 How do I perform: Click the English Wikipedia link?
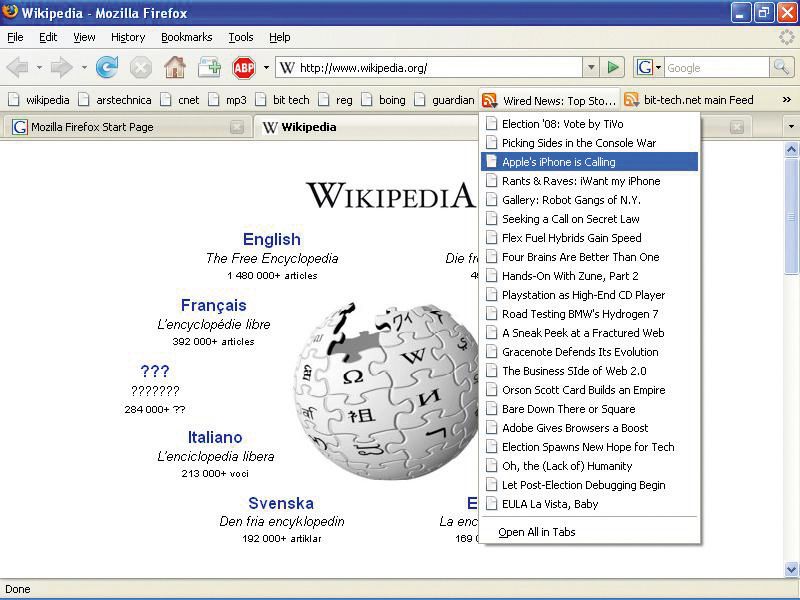[x=272, y=239]
